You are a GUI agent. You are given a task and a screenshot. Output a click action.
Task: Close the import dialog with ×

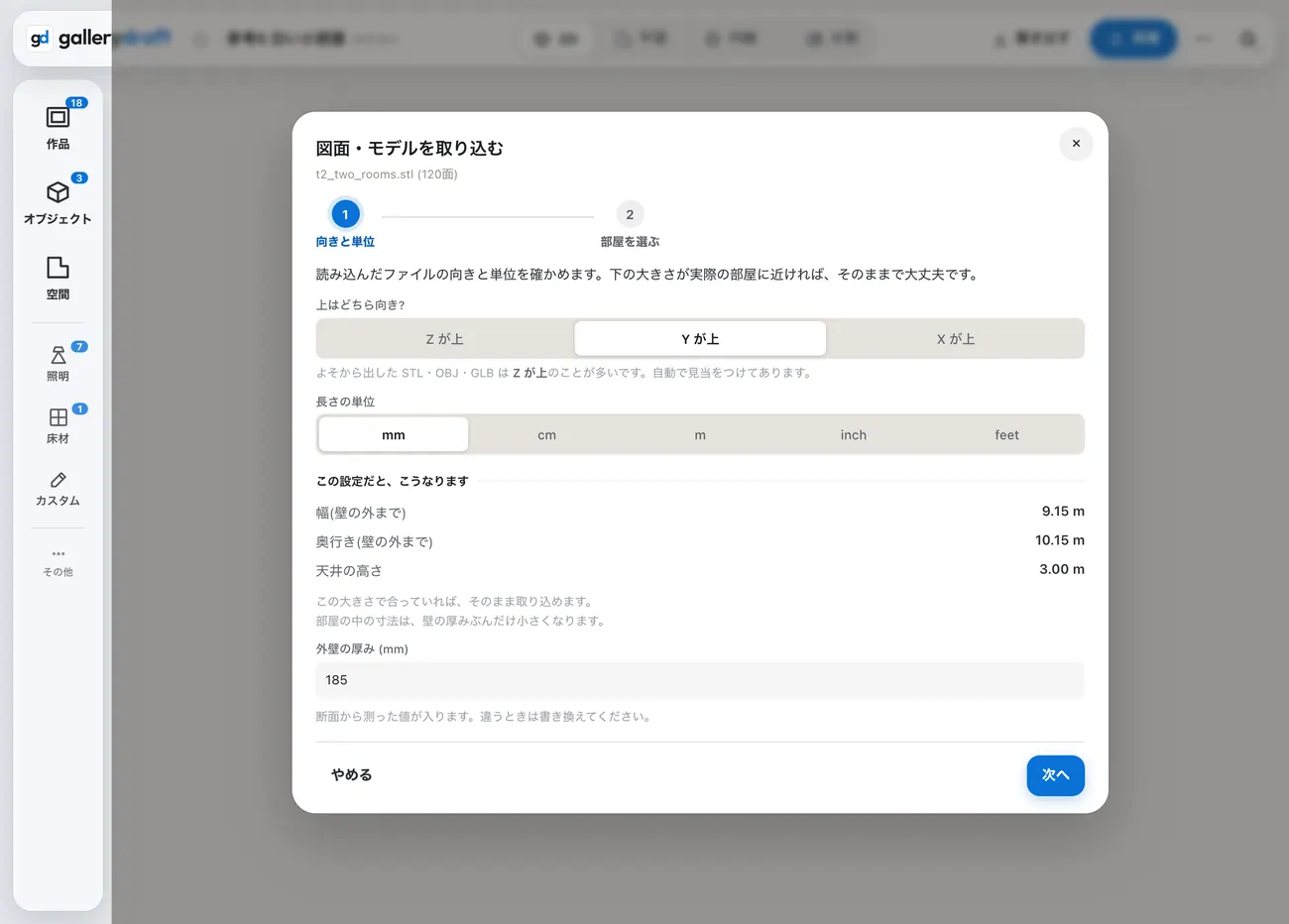[1076, 144]
